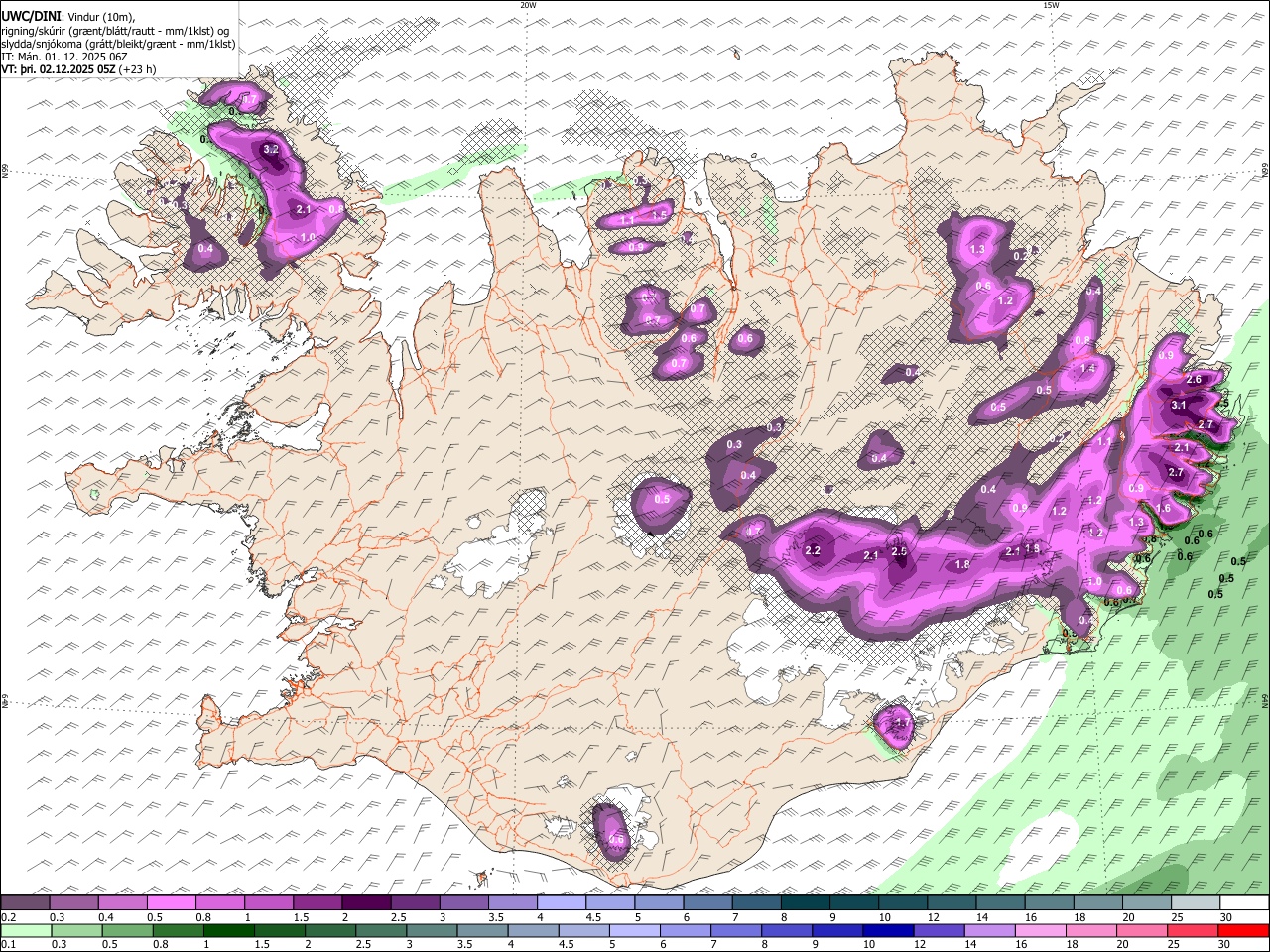Click the VT: þri. 02.12.2025 05Z text

(x=59, y=69)
